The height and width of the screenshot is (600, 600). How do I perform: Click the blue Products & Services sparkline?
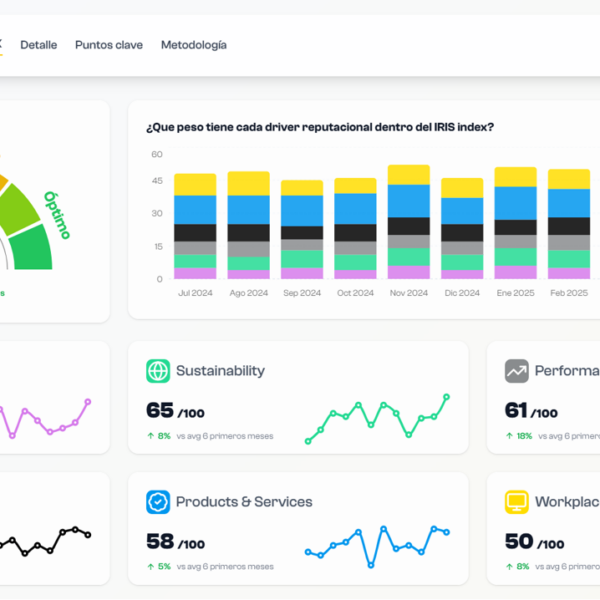coord(377,546)
